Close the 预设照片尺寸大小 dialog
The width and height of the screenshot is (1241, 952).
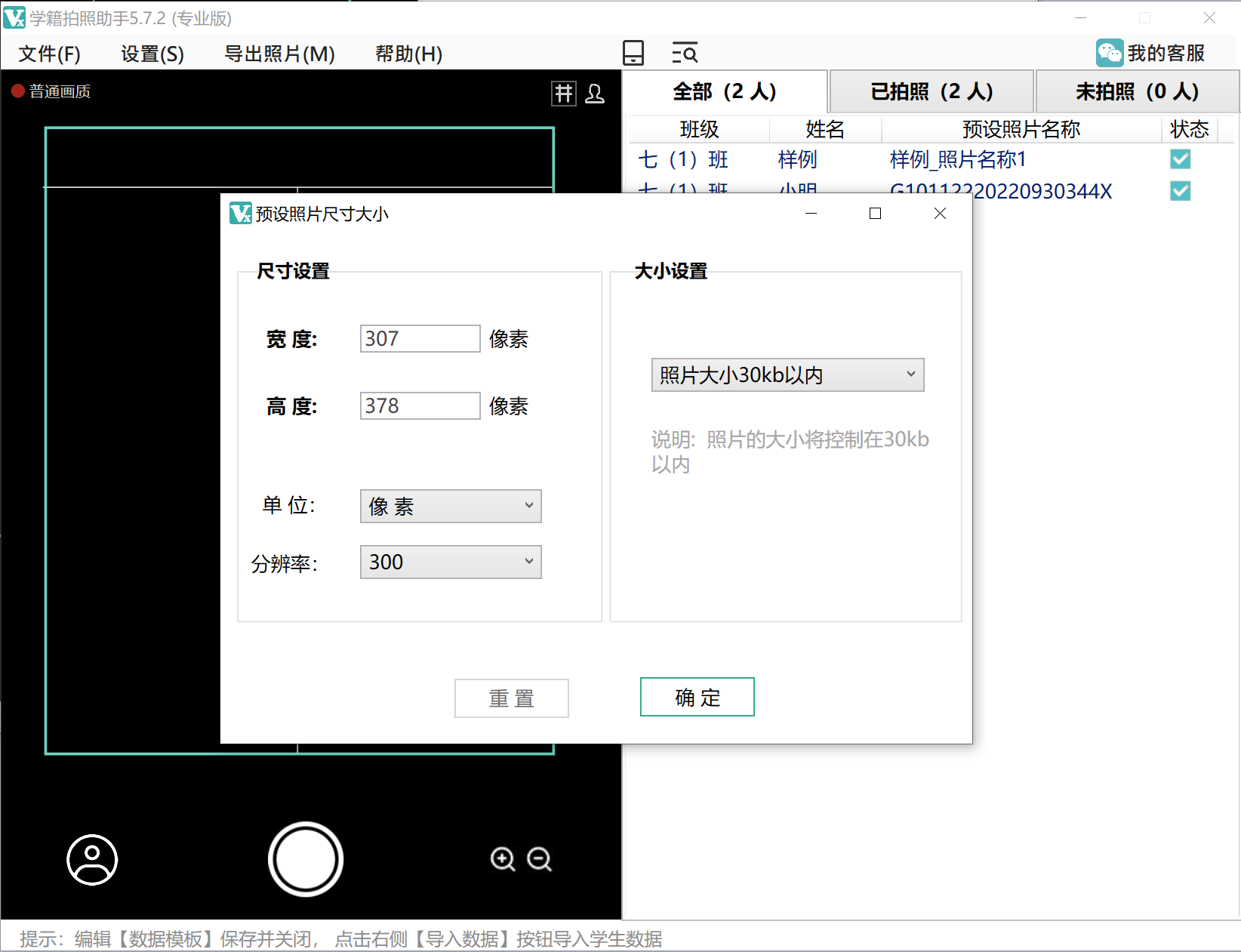click(x=940, y=214)
